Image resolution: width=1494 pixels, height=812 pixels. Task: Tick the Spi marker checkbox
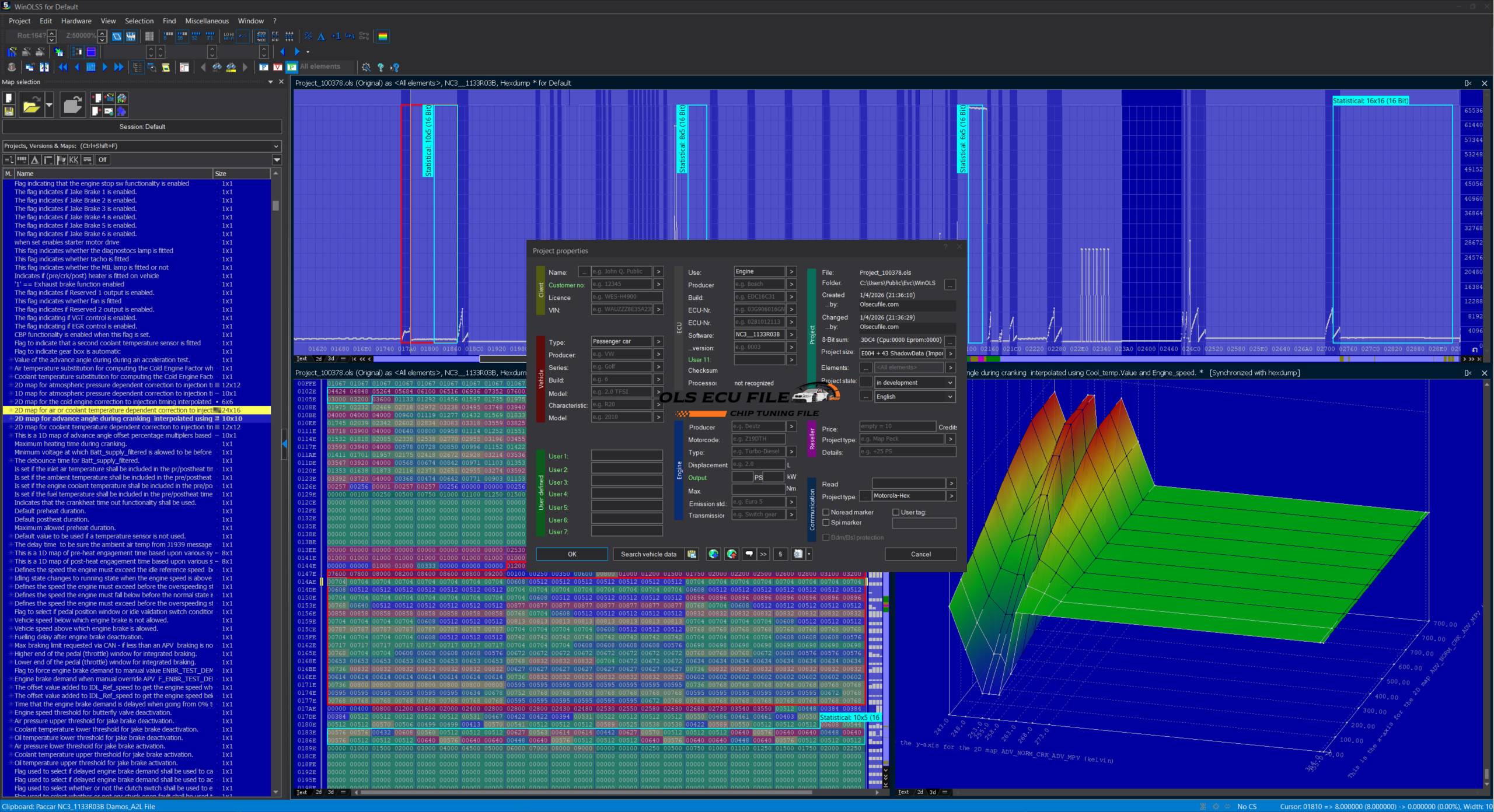(826, 523)
